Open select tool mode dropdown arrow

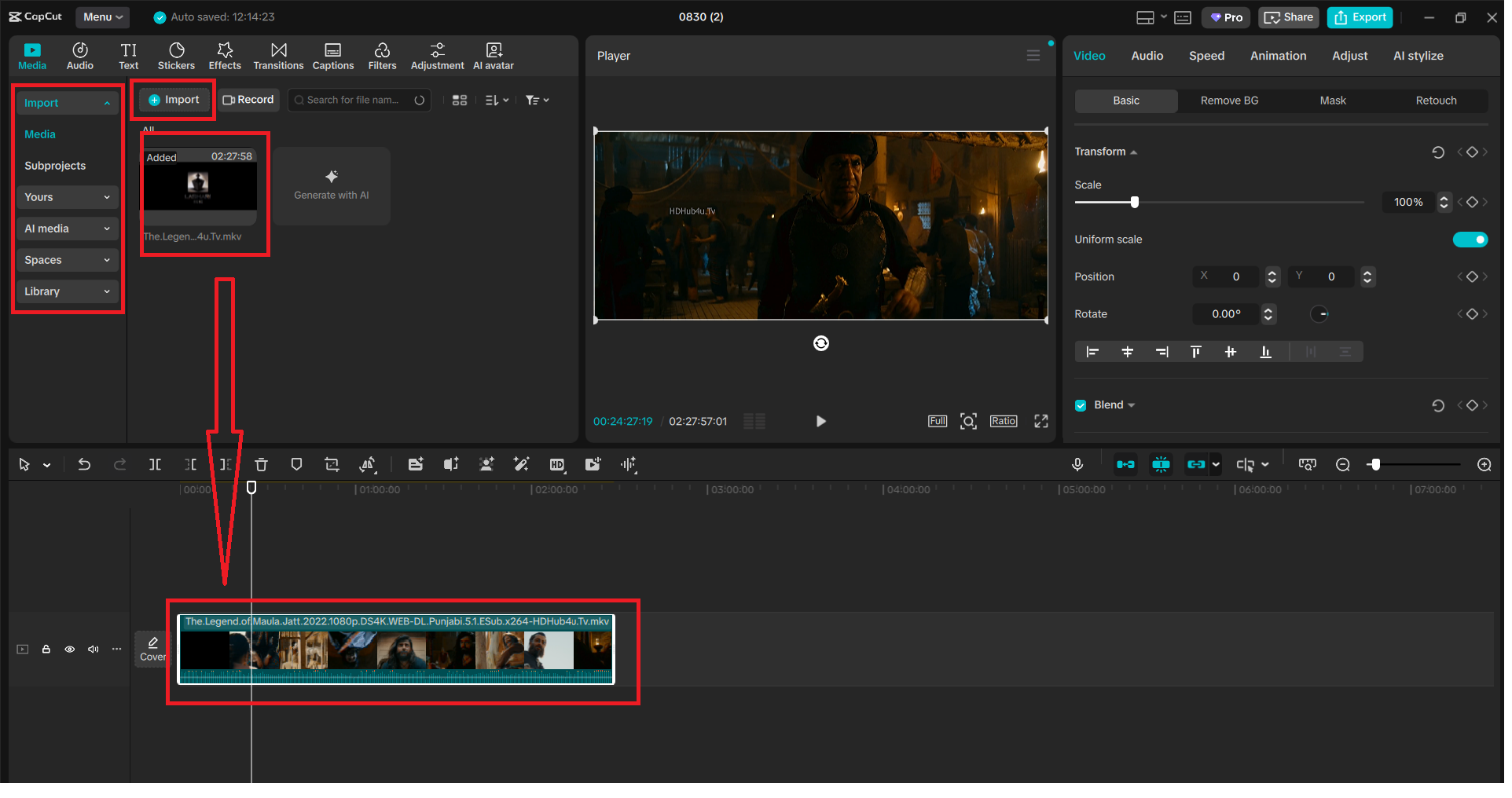(47, 466)
